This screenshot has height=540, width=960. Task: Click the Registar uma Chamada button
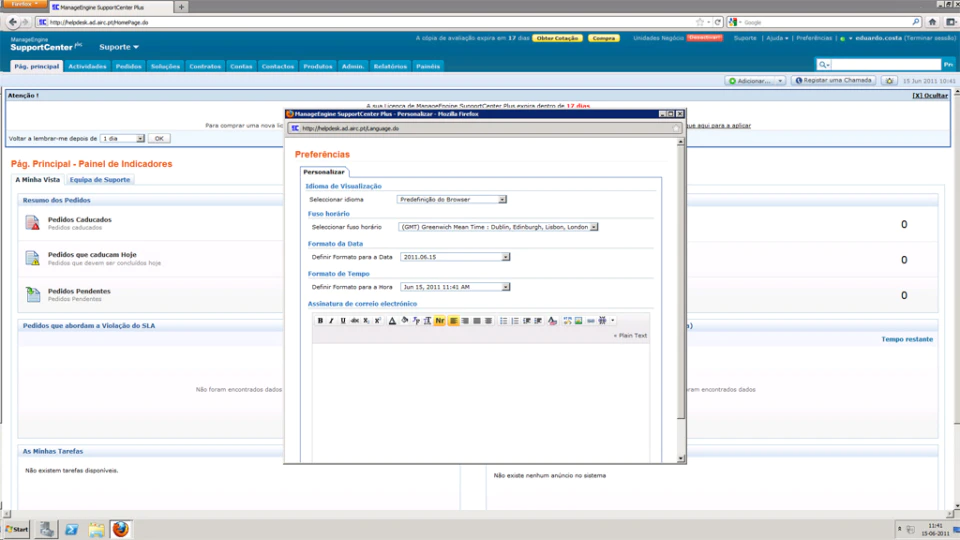(833, 81)
